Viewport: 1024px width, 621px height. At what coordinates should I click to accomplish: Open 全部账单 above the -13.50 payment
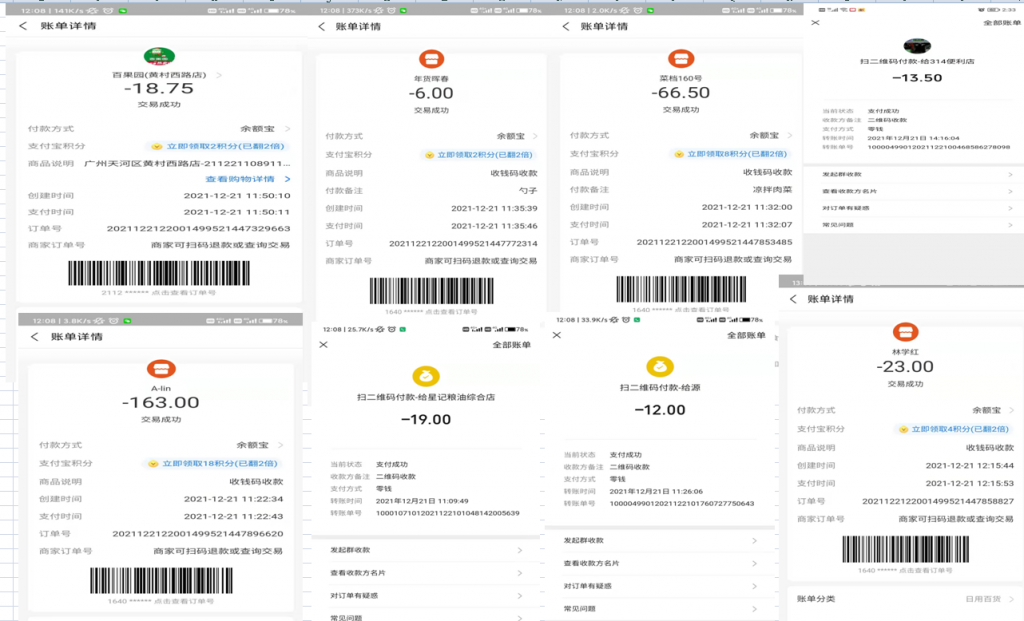[x=999, y=21]
